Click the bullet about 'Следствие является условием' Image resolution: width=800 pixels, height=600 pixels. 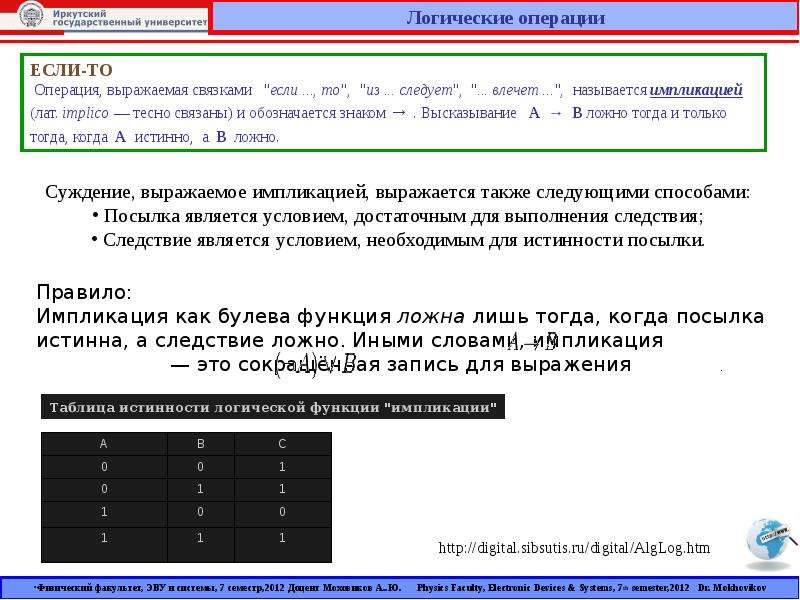pyautogui.click(x=398, y=240)
